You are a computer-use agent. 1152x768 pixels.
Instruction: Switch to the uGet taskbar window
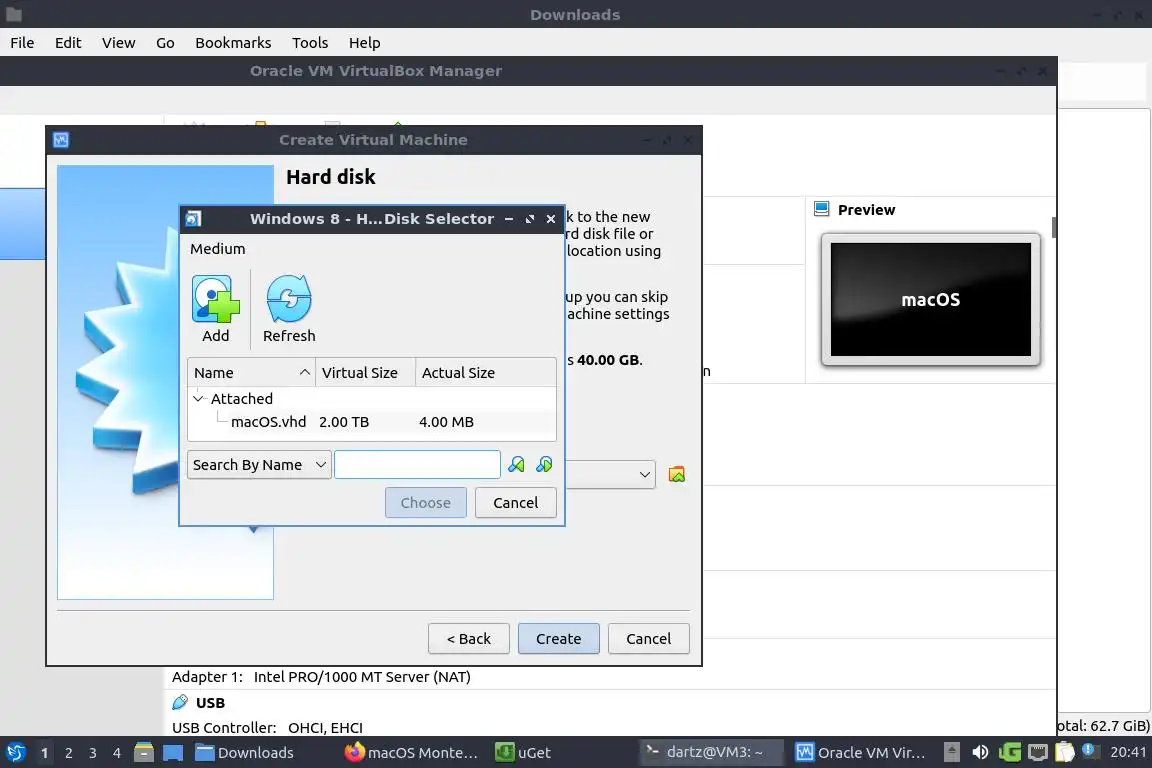pos(523,753)
